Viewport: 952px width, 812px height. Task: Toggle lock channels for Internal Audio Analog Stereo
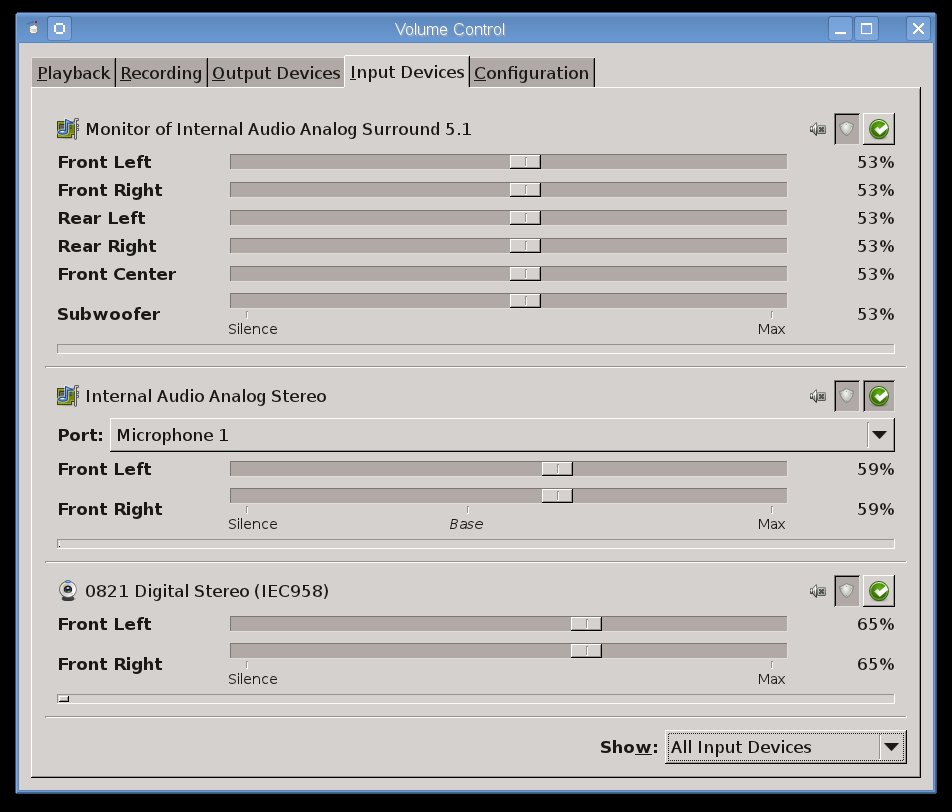point(847,397)
